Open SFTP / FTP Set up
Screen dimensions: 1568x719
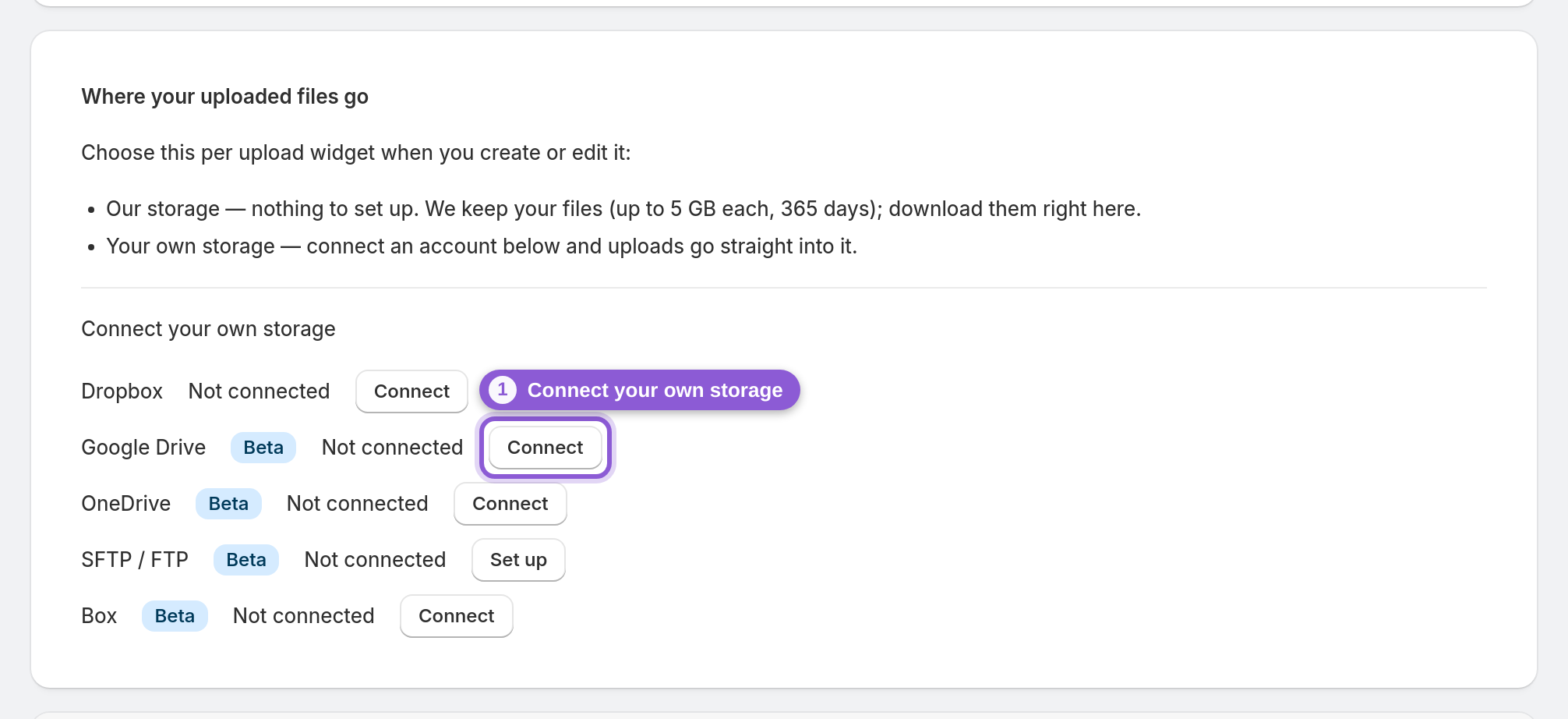[518, 560]
